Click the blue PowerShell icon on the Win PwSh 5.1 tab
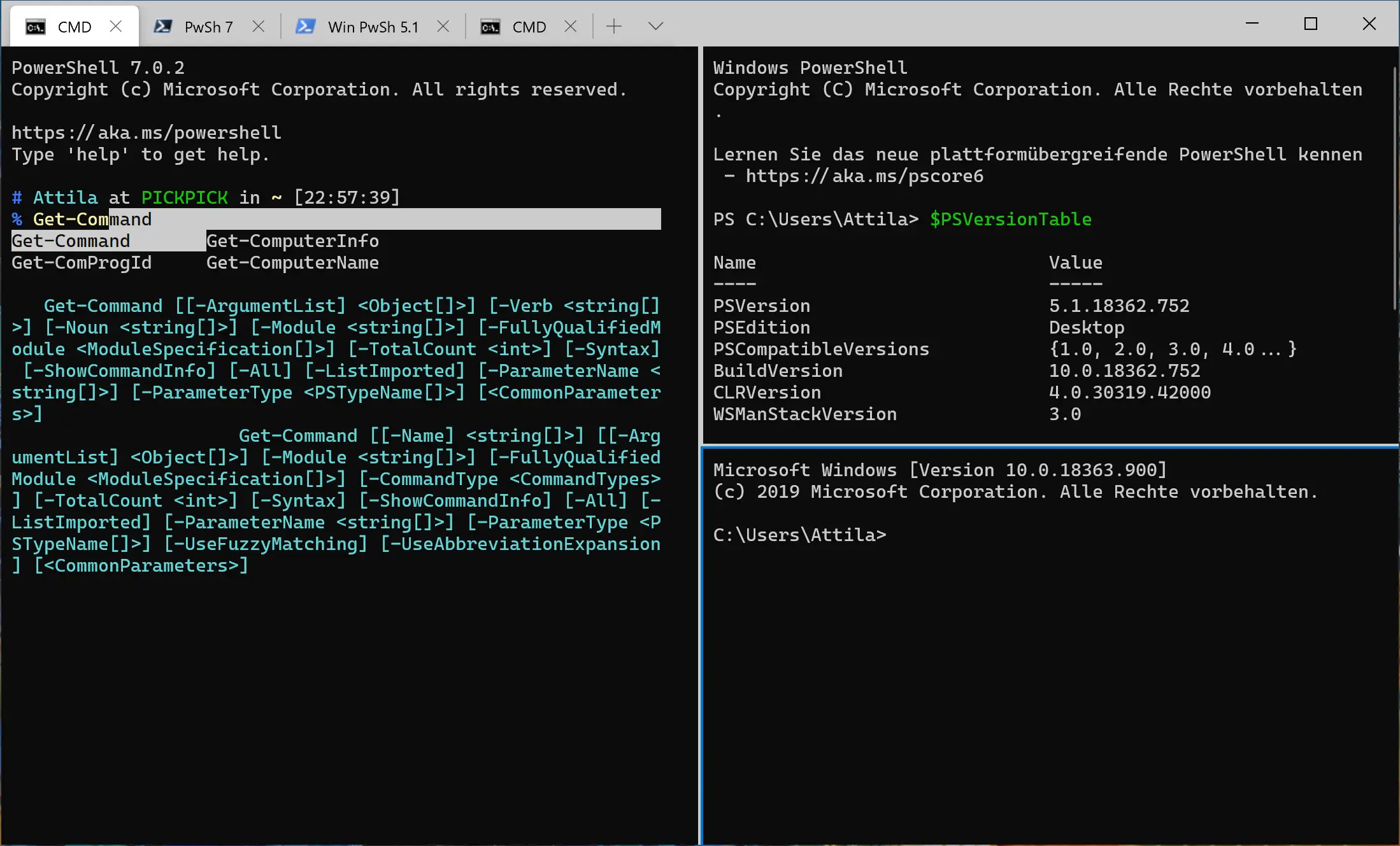The width and height of the screenshot is (1400, 846). 306,26
